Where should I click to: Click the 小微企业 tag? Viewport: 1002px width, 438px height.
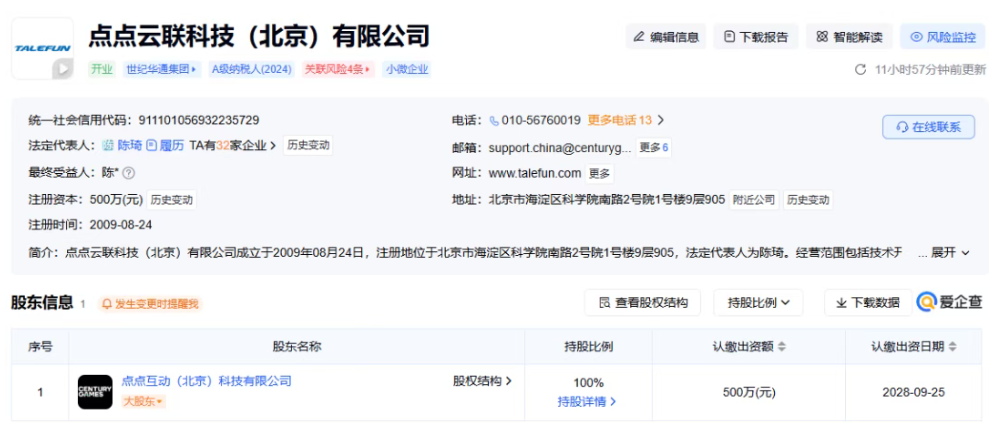point(407,69)
